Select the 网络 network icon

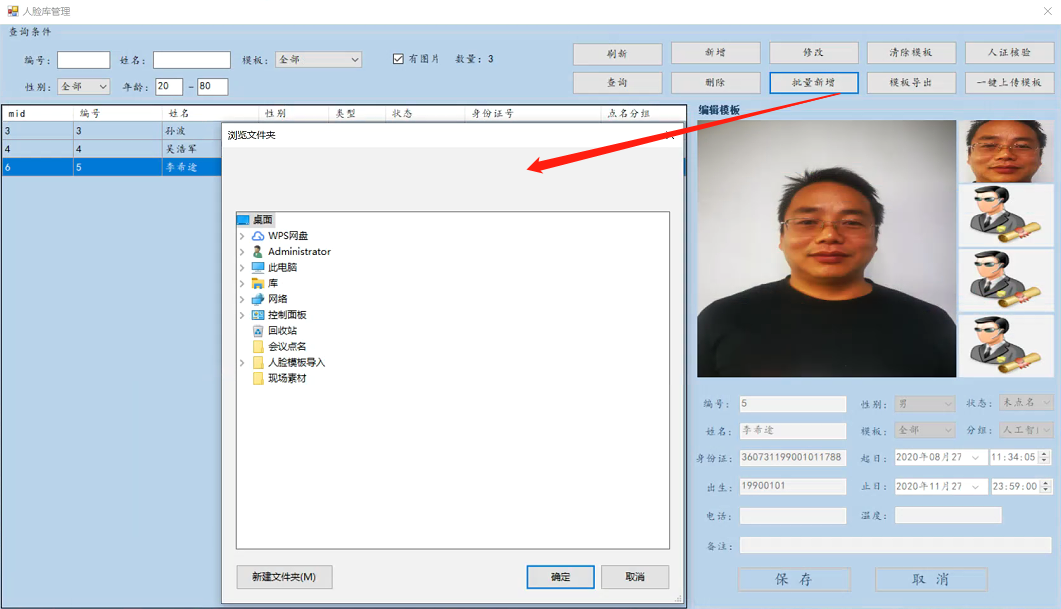pos(258,299)
